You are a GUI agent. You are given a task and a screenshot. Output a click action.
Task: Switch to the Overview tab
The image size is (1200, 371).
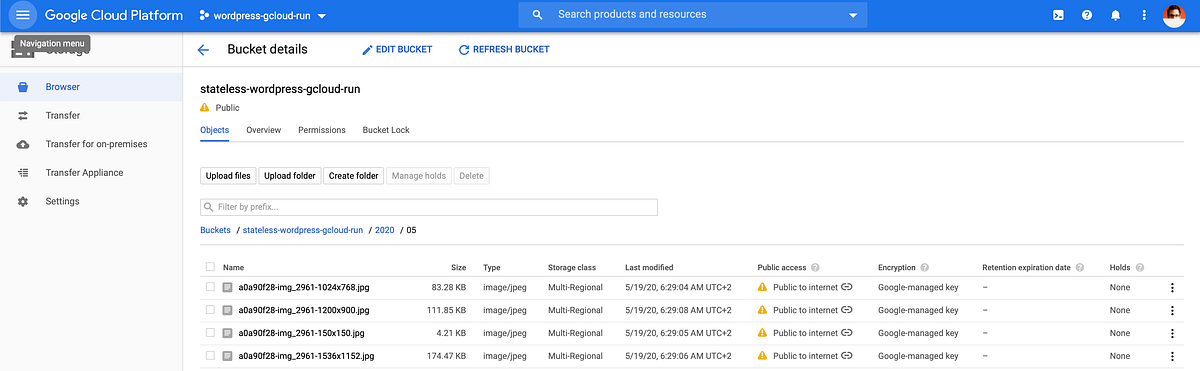[x=264, y=130]
